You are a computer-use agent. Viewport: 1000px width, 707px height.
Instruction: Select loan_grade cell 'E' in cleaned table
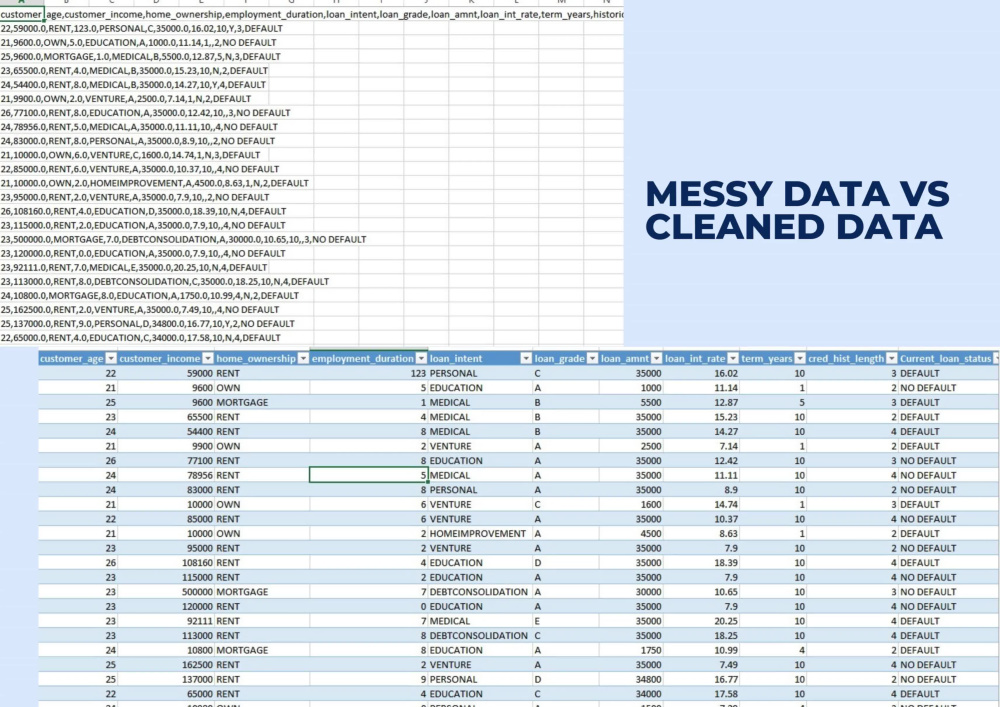click(565, 621)
